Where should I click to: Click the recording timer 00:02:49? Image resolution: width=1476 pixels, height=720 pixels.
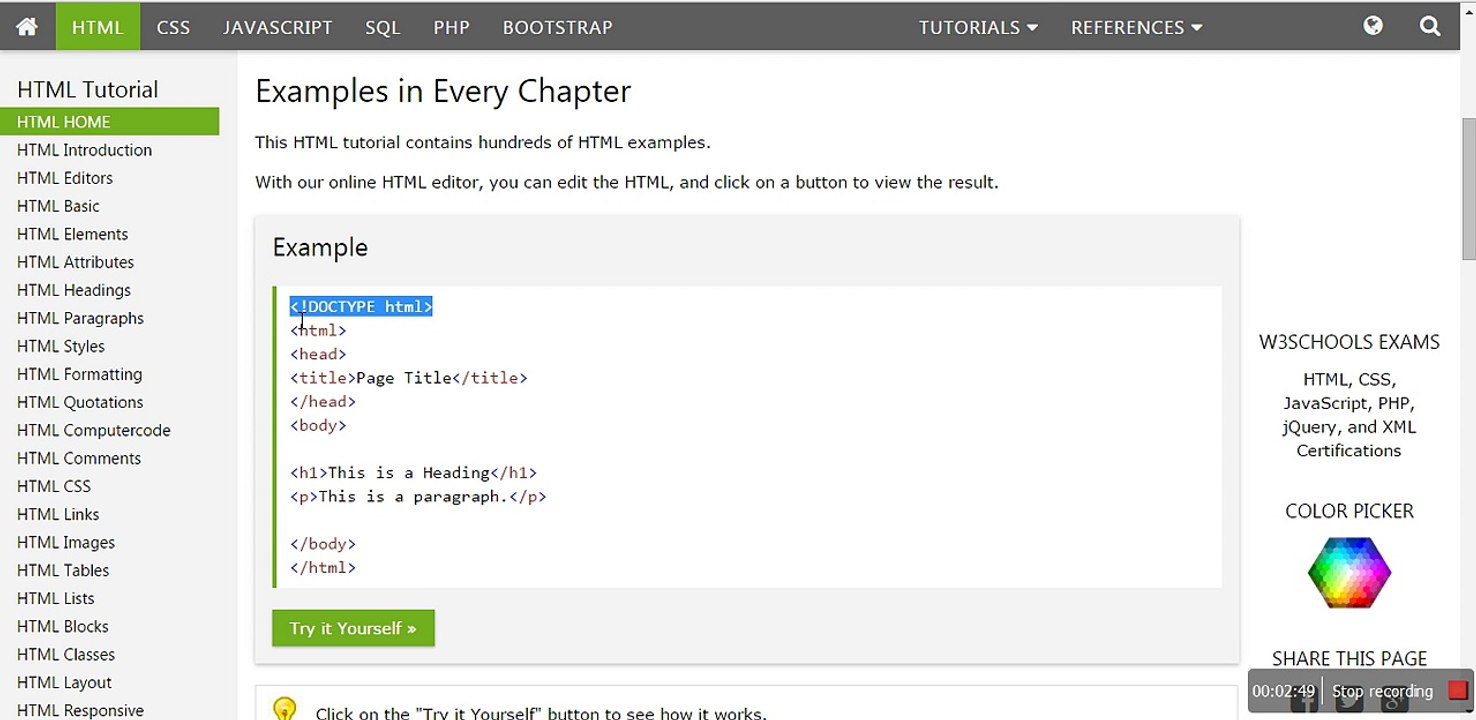point(1283,691)
